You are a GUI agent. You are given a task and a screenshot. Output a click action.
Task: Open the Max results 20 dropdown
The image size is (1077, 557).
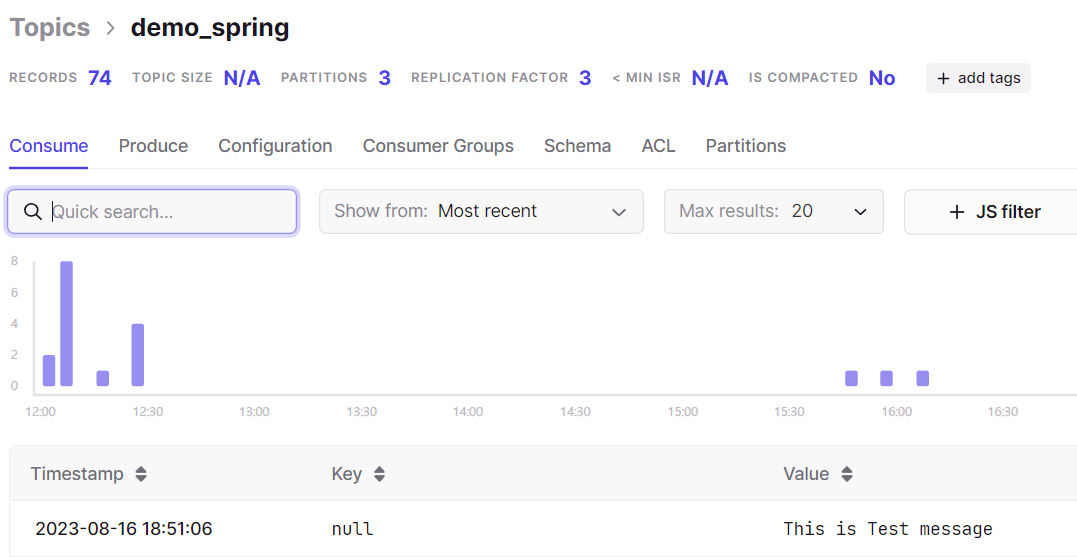tap(773, 212)
